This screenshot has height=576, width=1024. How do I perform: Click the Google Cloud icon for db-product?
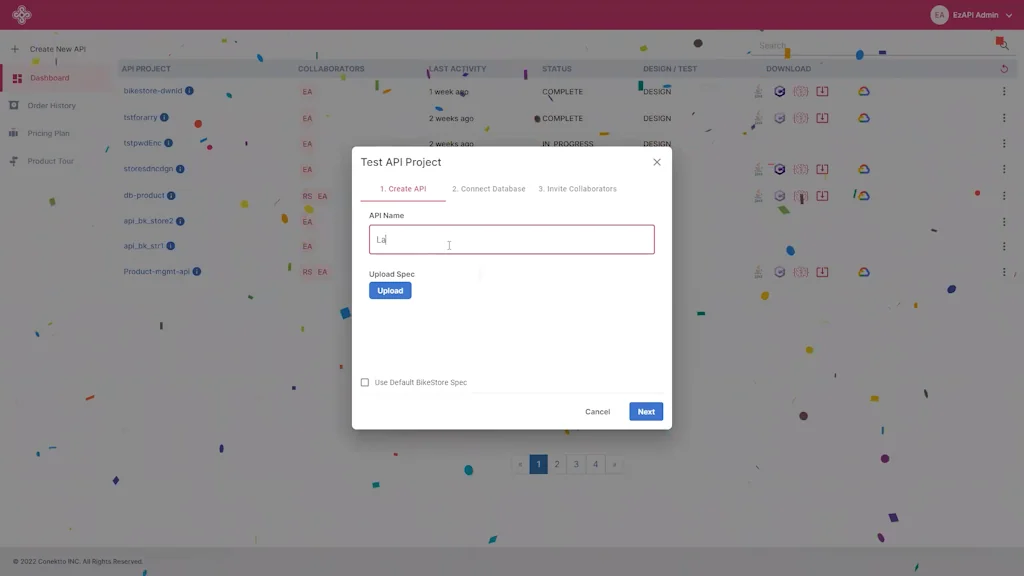pyautogui.click(x=864, y=196)
